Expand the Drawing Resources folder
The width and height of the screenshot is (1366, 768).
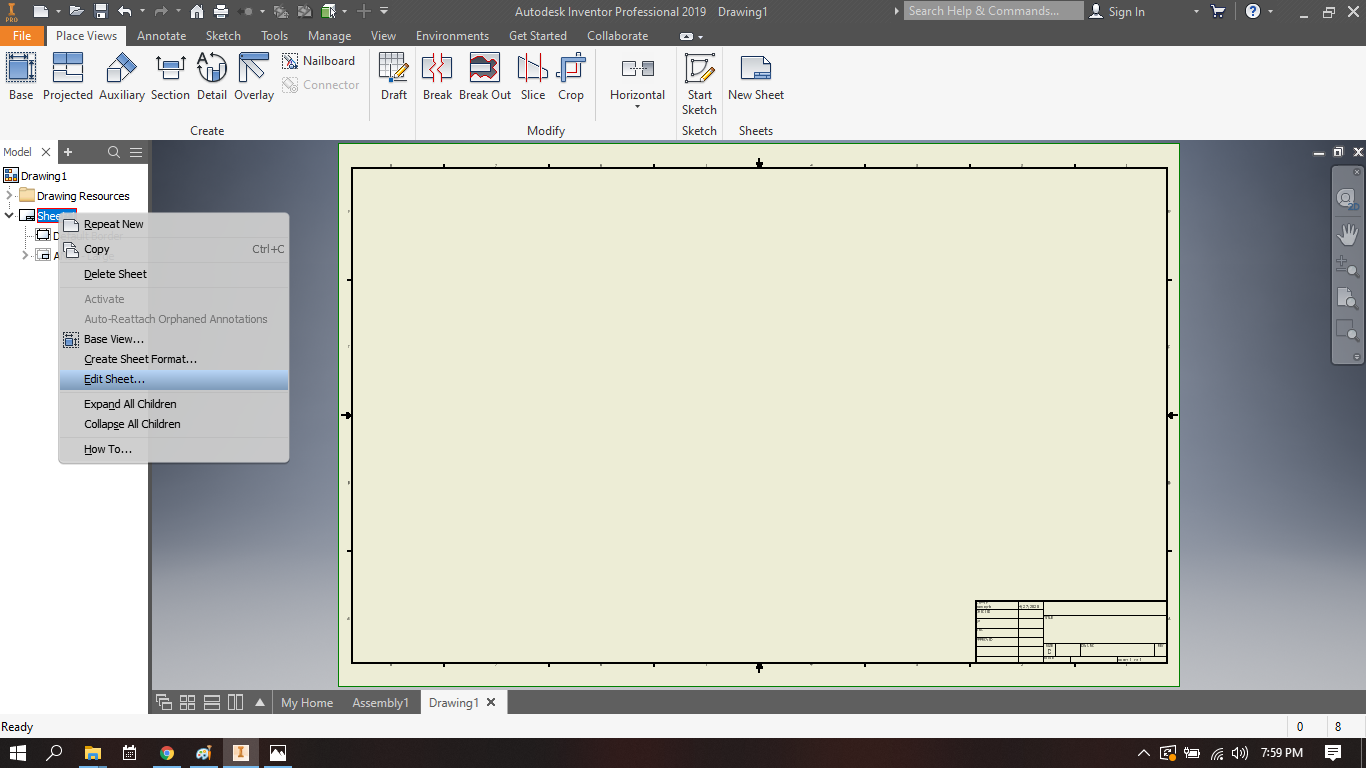(x=7, y=195)
